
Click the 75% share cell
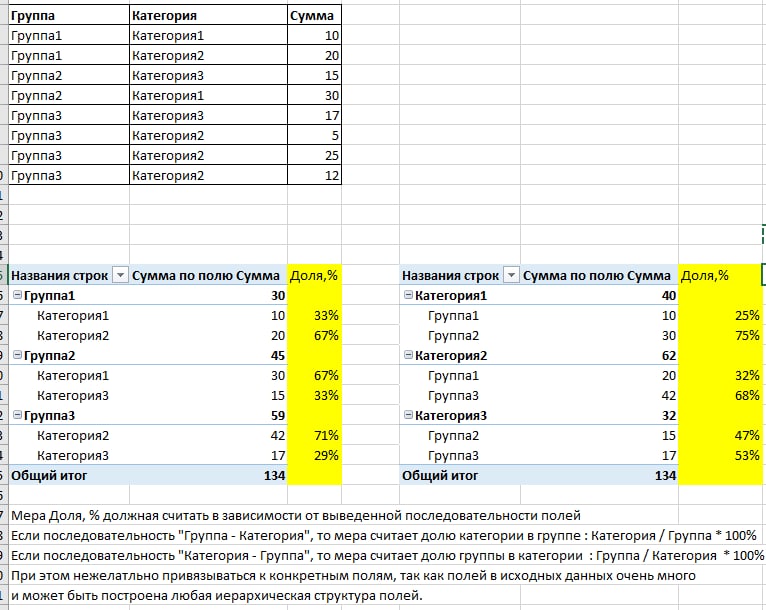720,335
